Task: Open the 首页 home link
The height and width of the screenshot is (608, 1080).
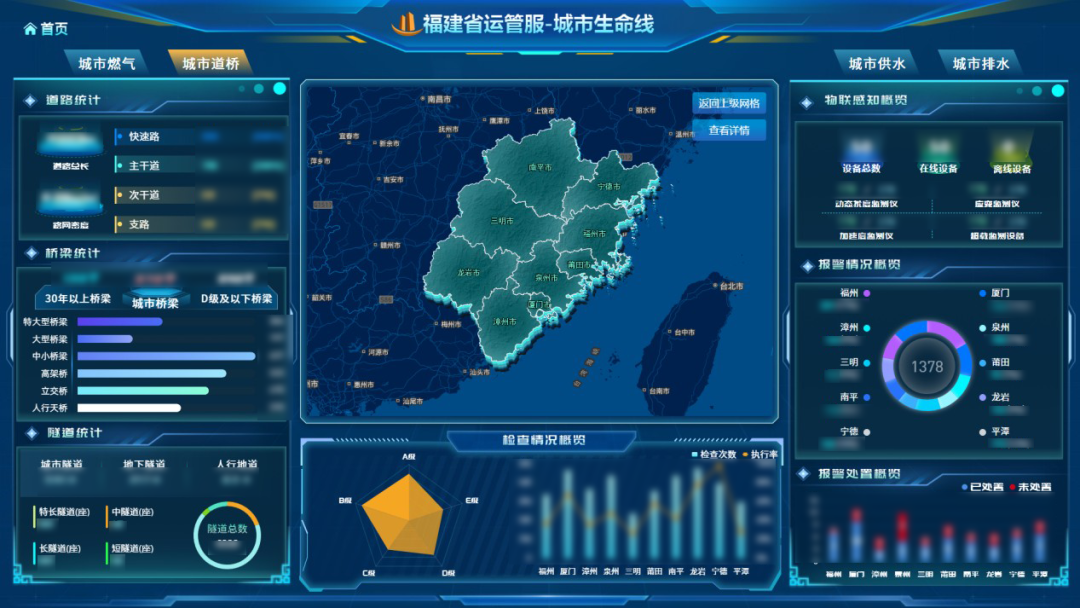Action: [x=45, y=28]
